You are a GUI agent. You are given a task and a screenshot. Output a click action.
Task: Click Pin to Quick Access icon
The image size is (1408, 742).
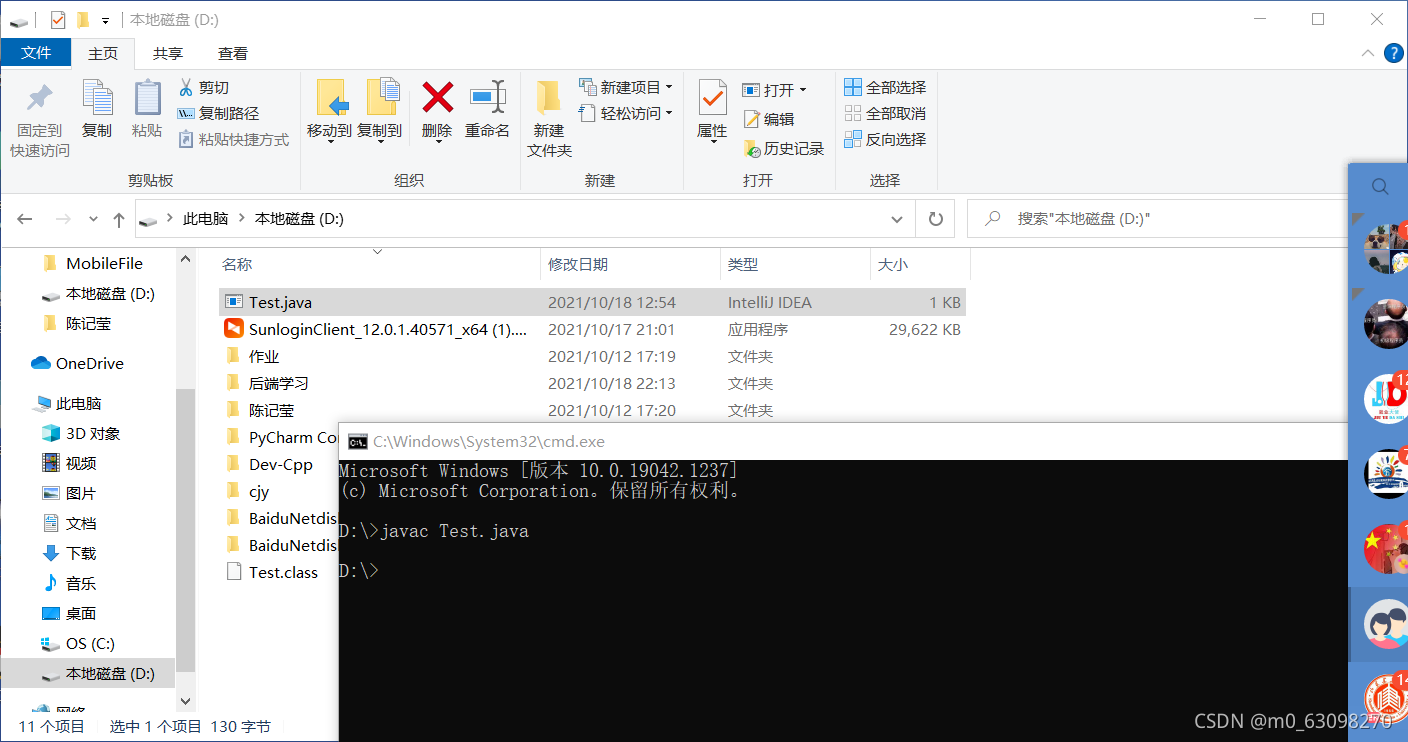[x=40, y=98]
